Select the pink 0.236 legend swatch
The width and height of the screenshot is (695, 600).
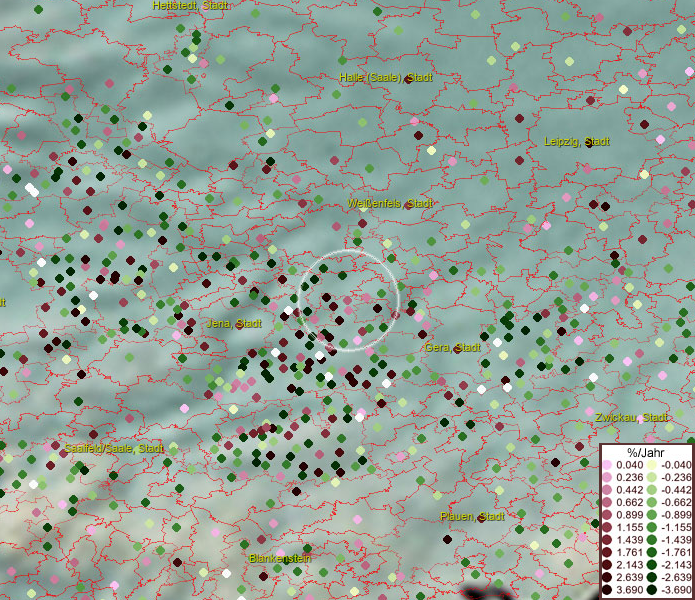point(607,477)
